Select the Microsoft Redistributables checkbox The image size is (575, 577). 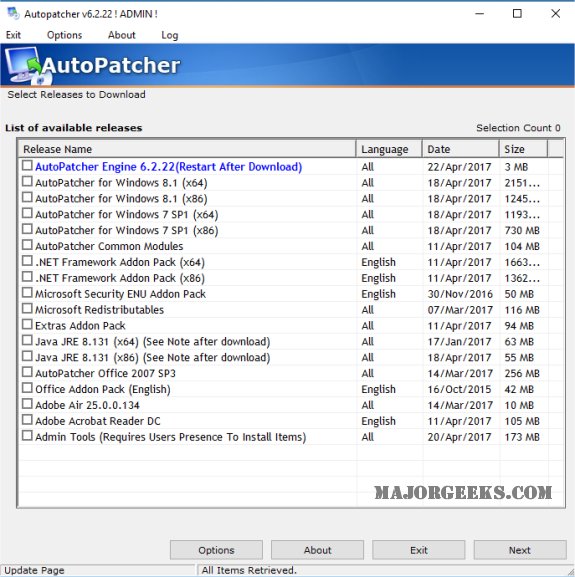click(x=27, y=308)
